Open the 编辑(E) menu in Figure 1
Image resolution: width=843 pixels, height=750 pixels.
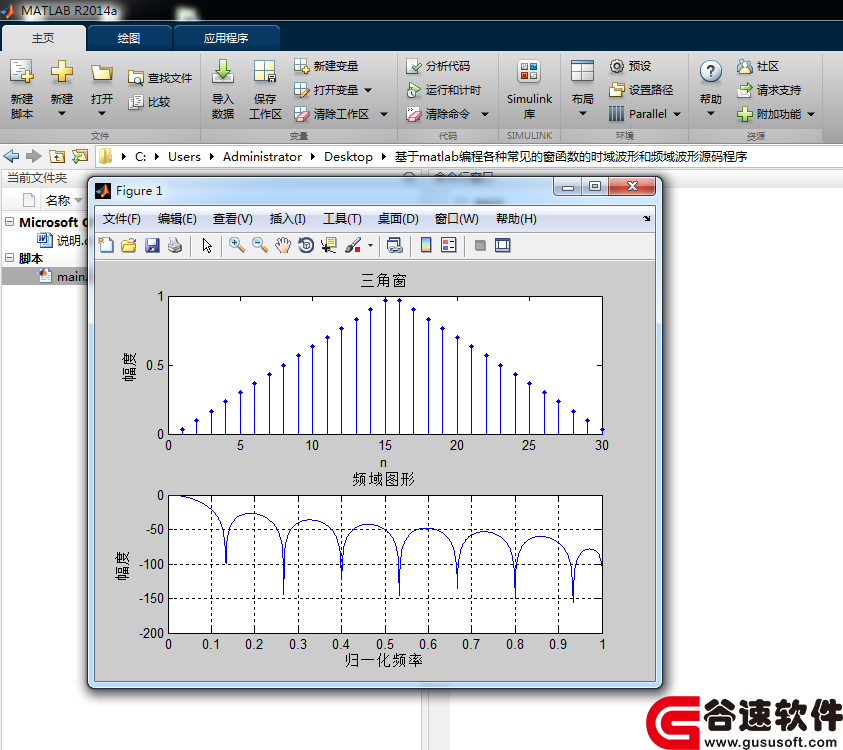177,219
